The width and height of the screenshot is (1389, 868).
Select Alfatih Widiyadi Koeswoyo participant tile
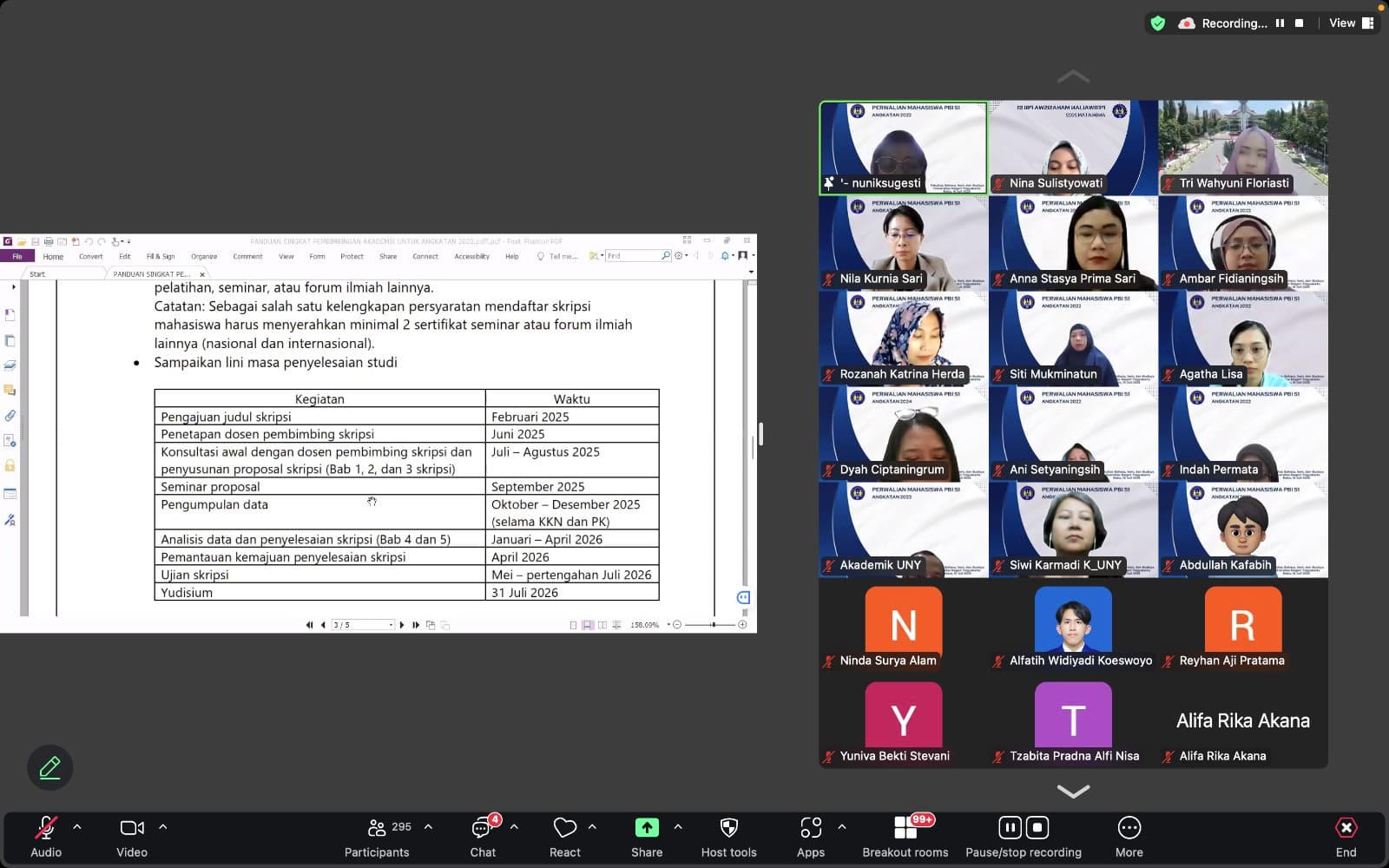1073,625
